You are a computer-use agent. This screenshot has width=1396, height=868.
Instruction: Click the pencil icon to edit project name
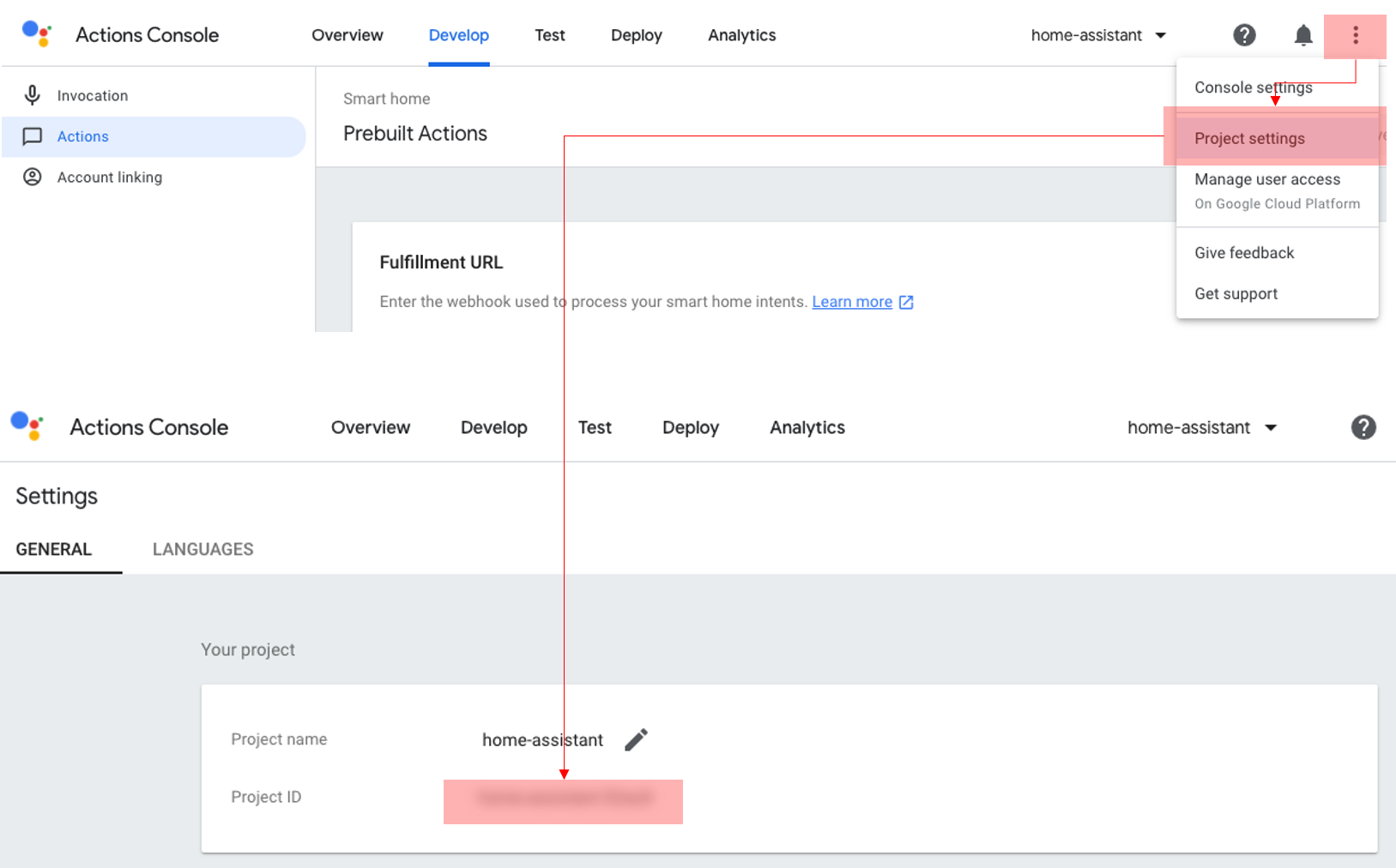[636, 739]
